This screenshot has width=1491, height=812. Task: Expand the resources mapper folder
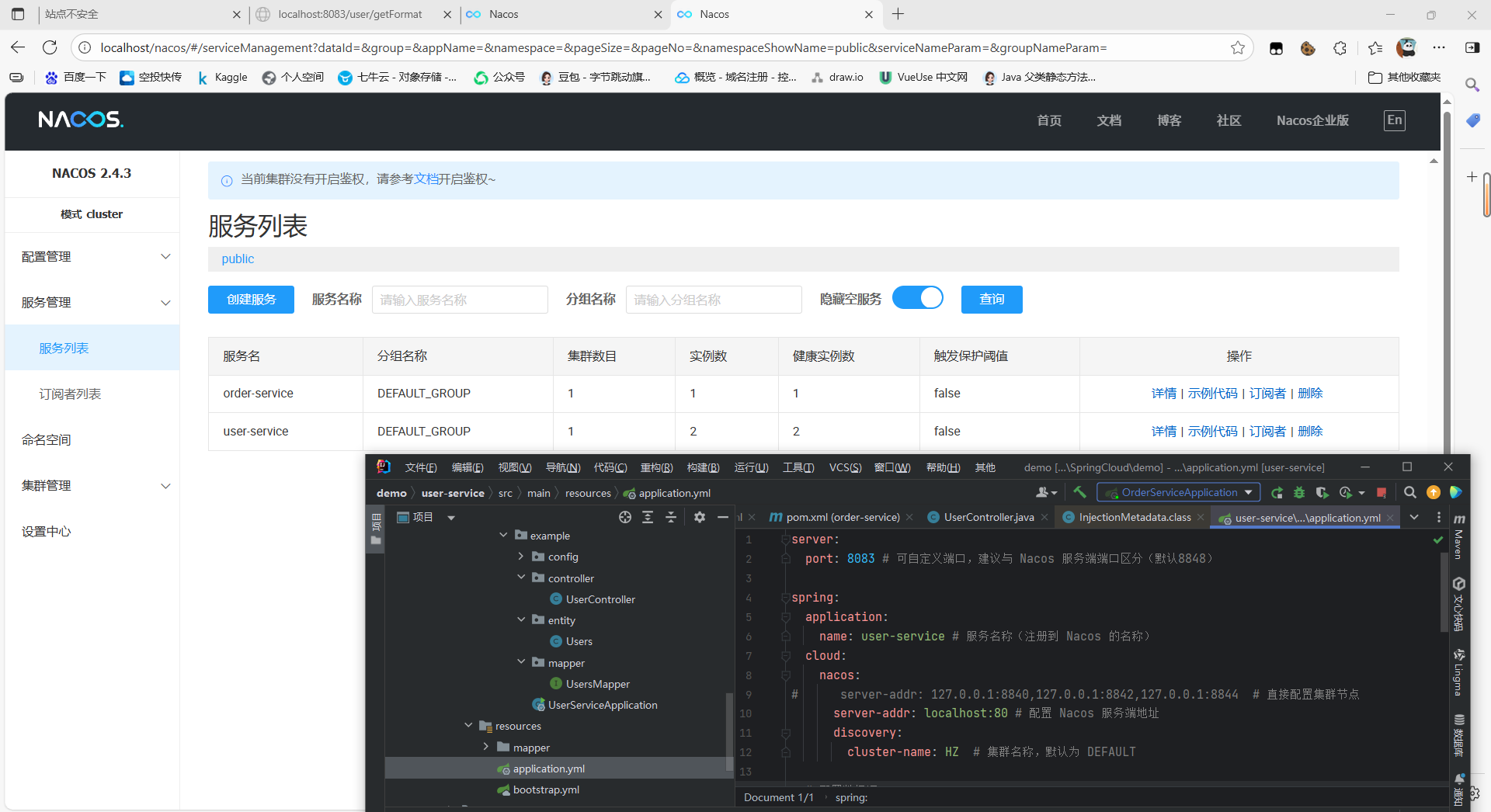(486, 747)
